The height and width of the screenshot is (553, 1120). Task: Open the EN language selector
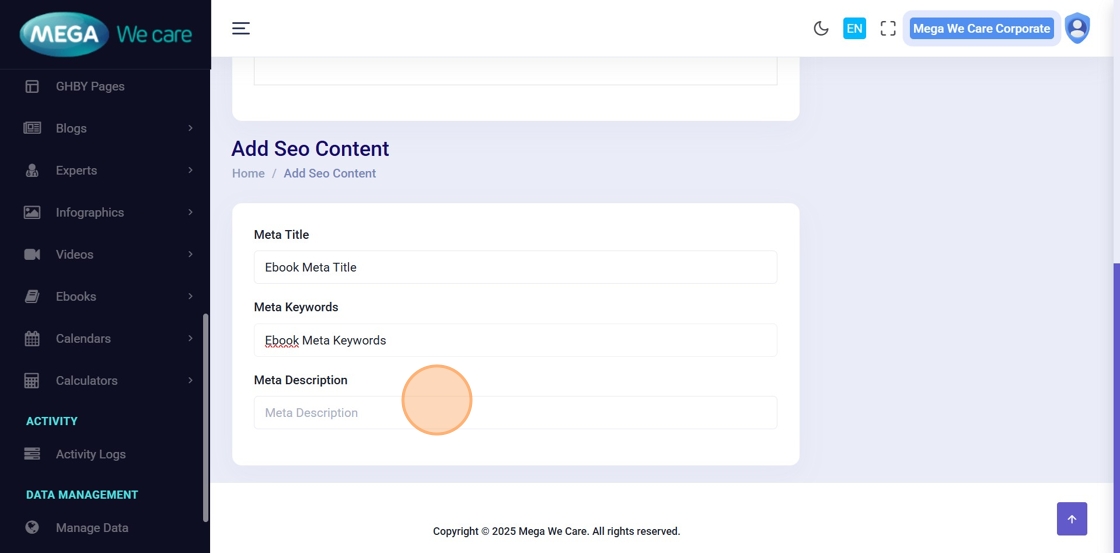854,29
